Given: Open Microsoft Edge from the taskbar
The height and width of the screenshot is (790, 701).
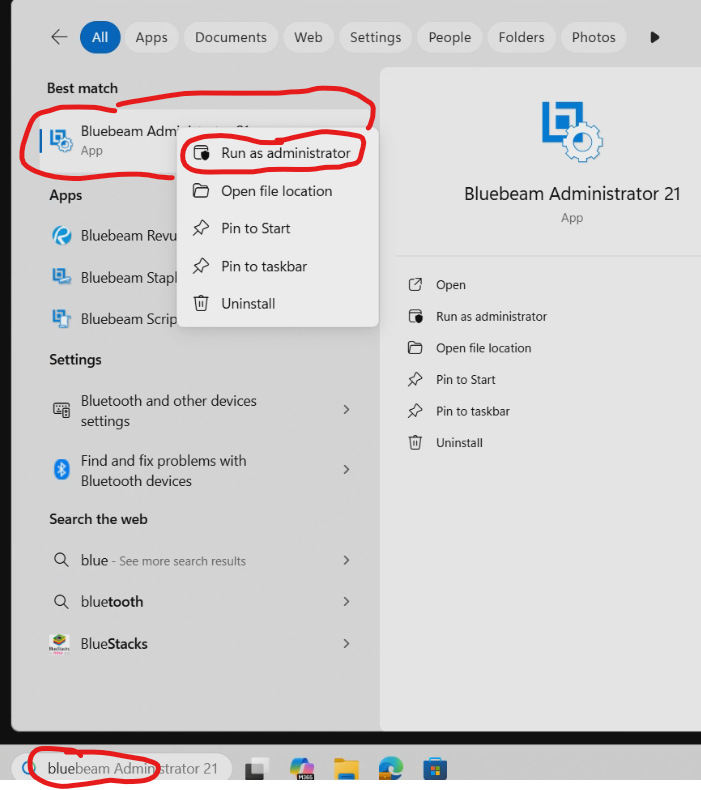Looking at the screenshot, I should (x=391, y=769).
